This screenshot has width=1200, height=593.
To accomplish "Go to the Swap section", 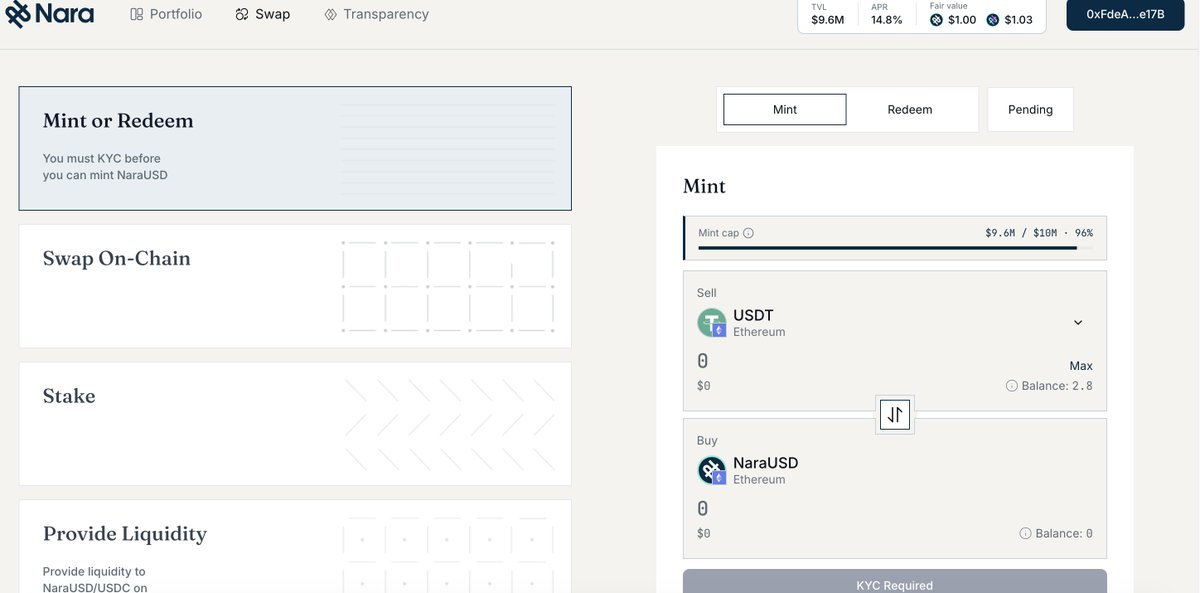I will pyautogui.click(x=263, y=14).
